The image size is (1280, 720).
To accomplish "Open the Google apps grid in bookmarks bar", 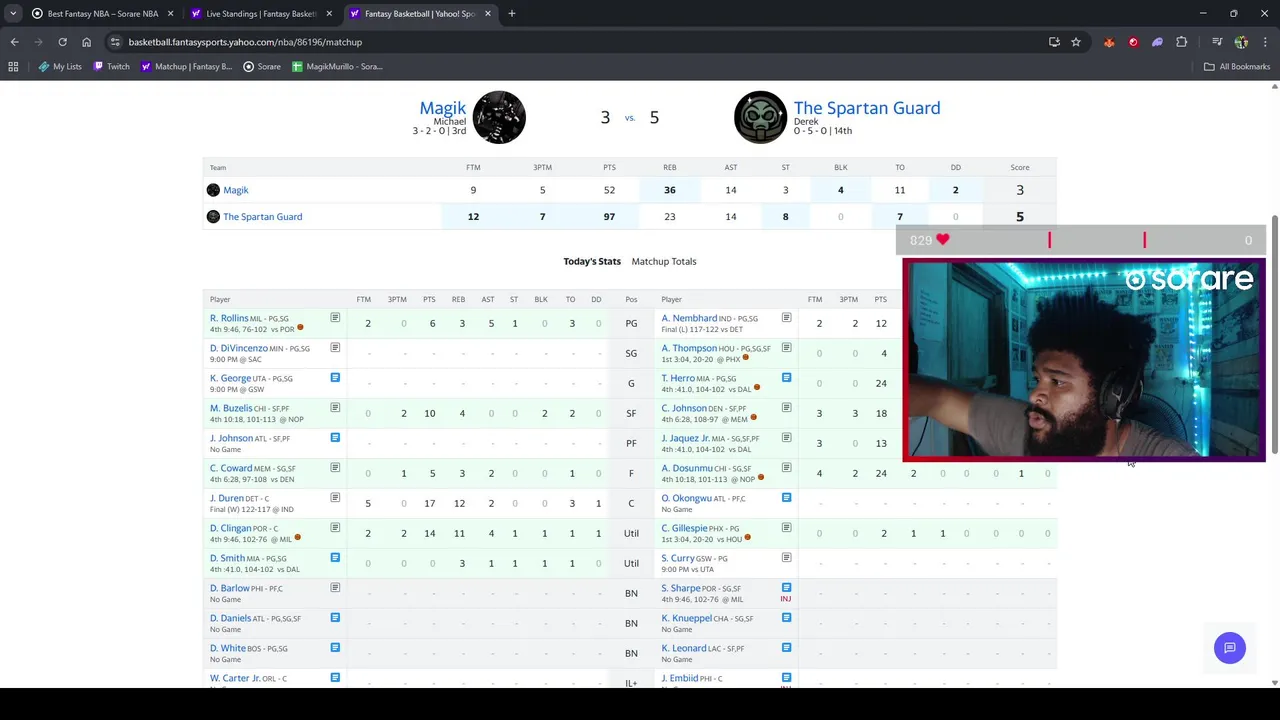I will coord(13,66).
